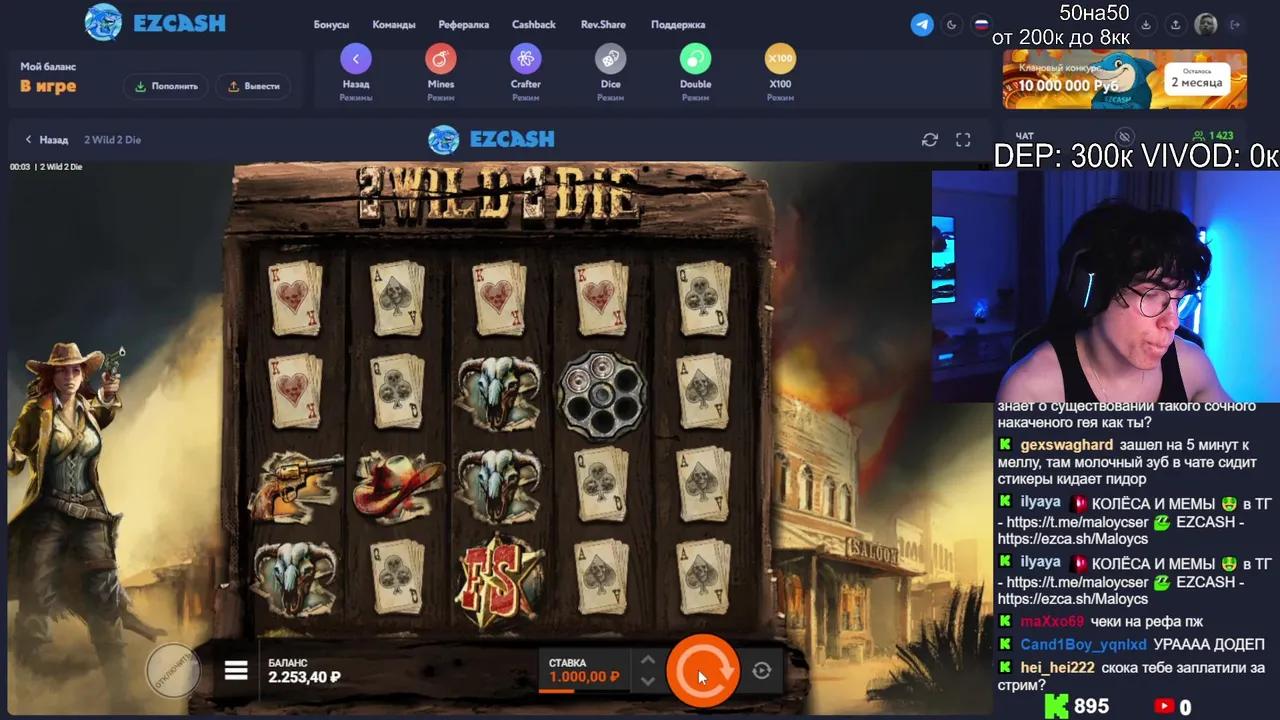Click the ЧАТ panel header
The width and height of the screenshot is (1280, 720).
click(x=1024, y=136)
